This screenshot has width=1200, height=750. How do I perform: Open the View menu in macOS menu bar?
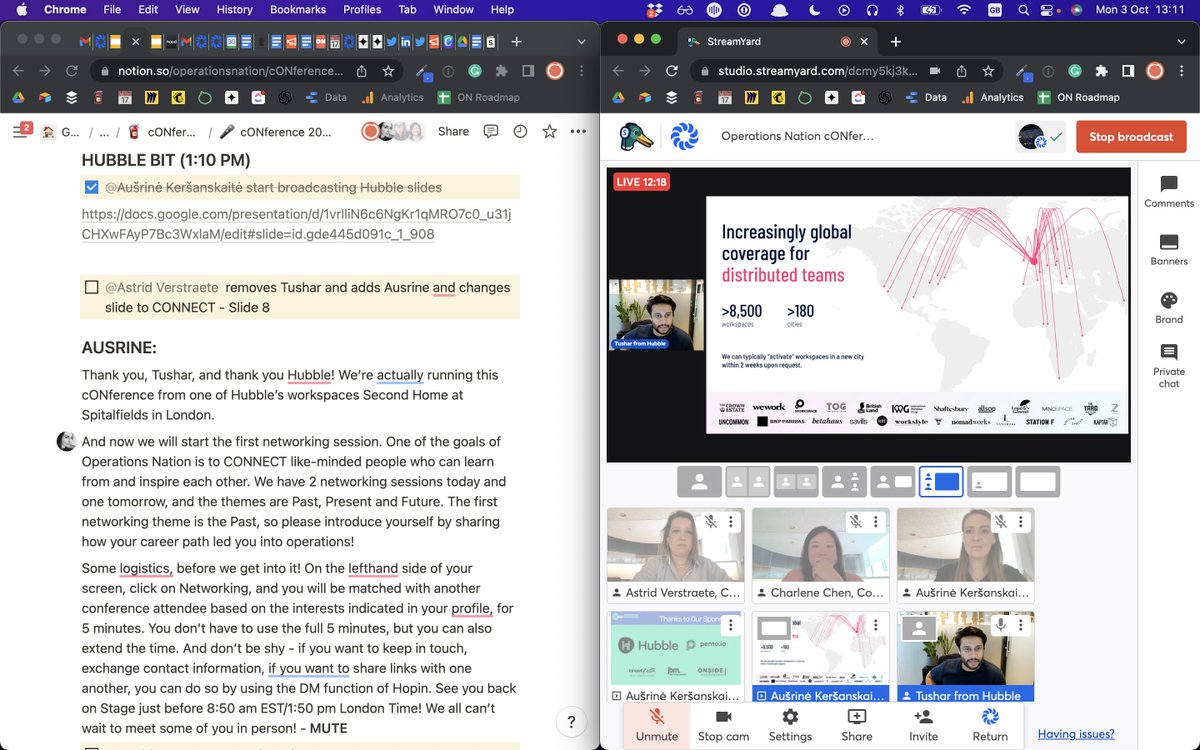(187, 9)
